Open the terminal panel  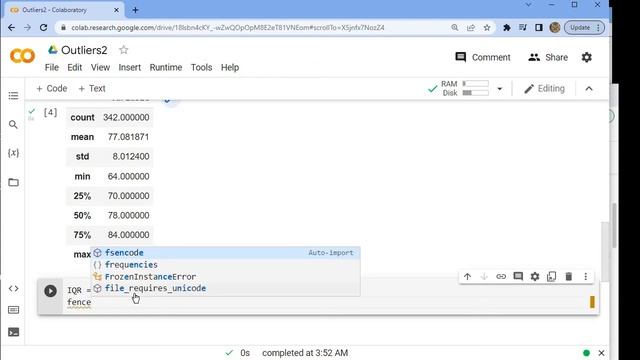click(13, 332)
